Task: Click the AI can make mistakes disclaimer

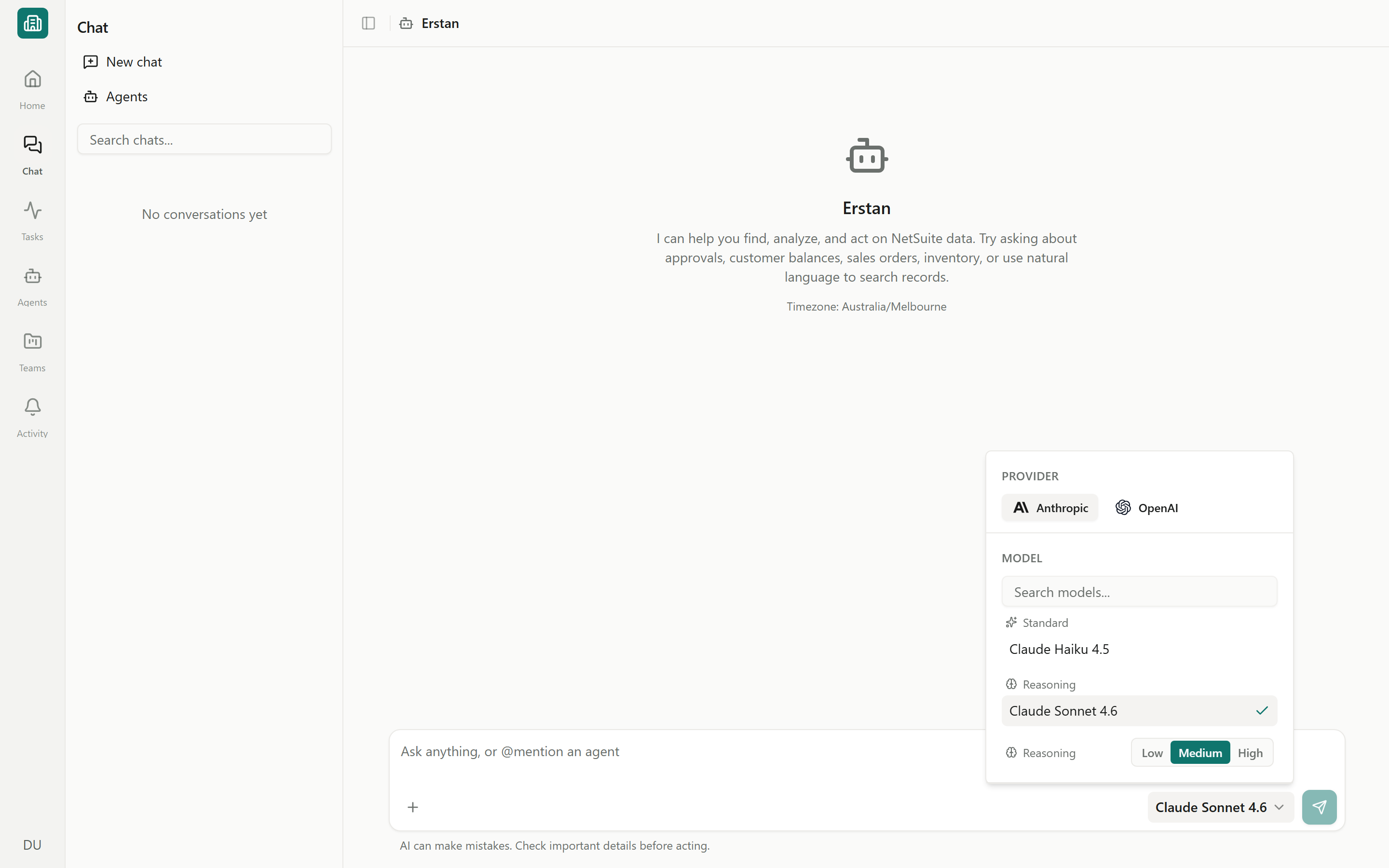Action: [x=555, y=846]
